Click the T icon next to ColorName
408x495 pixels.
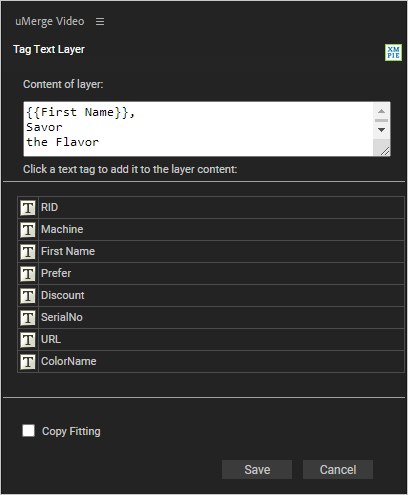pos(28,362)
